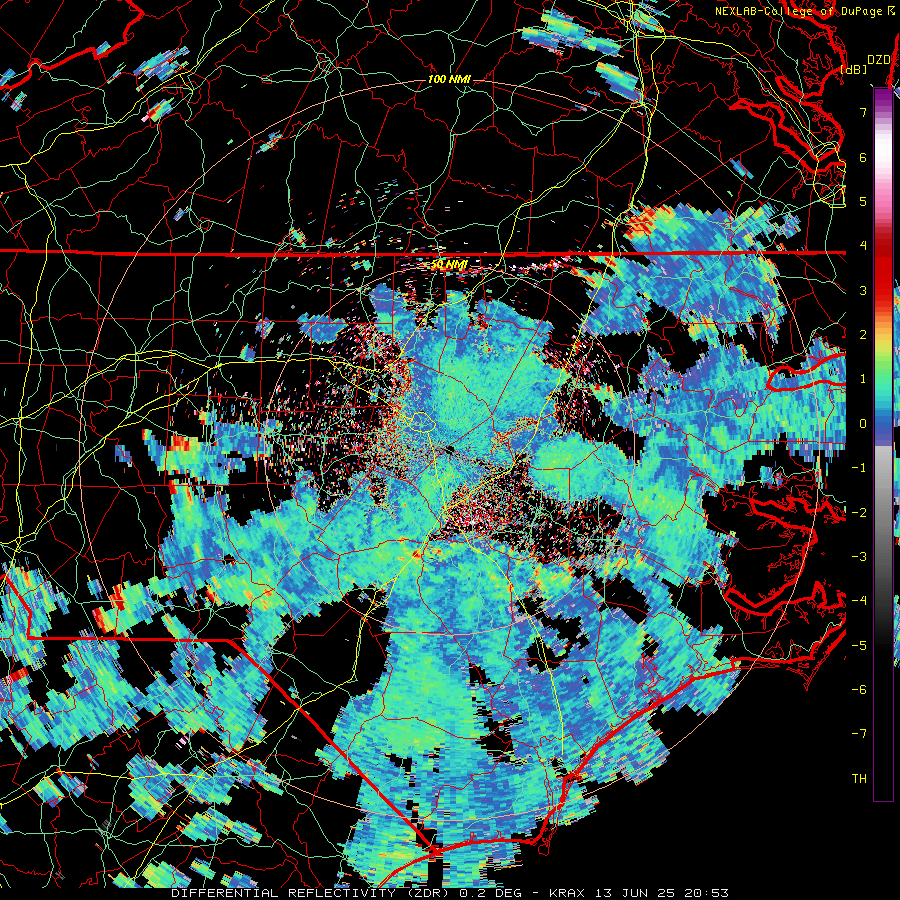This screenshot has width=900, height=900.
Task: Click the "[dB]" unit label above scale
Action: click(x=853, y=69)
